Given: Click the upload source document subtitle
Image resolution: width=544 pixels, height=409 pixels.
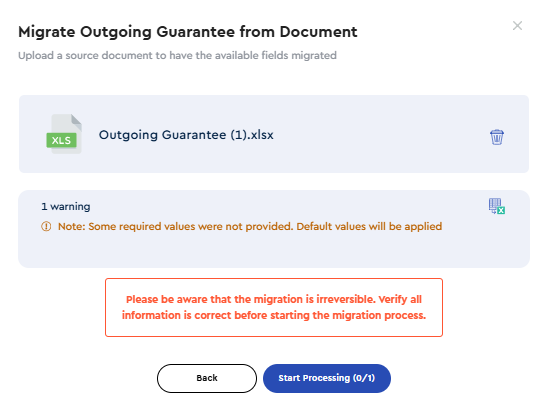Looking at the screenshot, I should 177,56.
